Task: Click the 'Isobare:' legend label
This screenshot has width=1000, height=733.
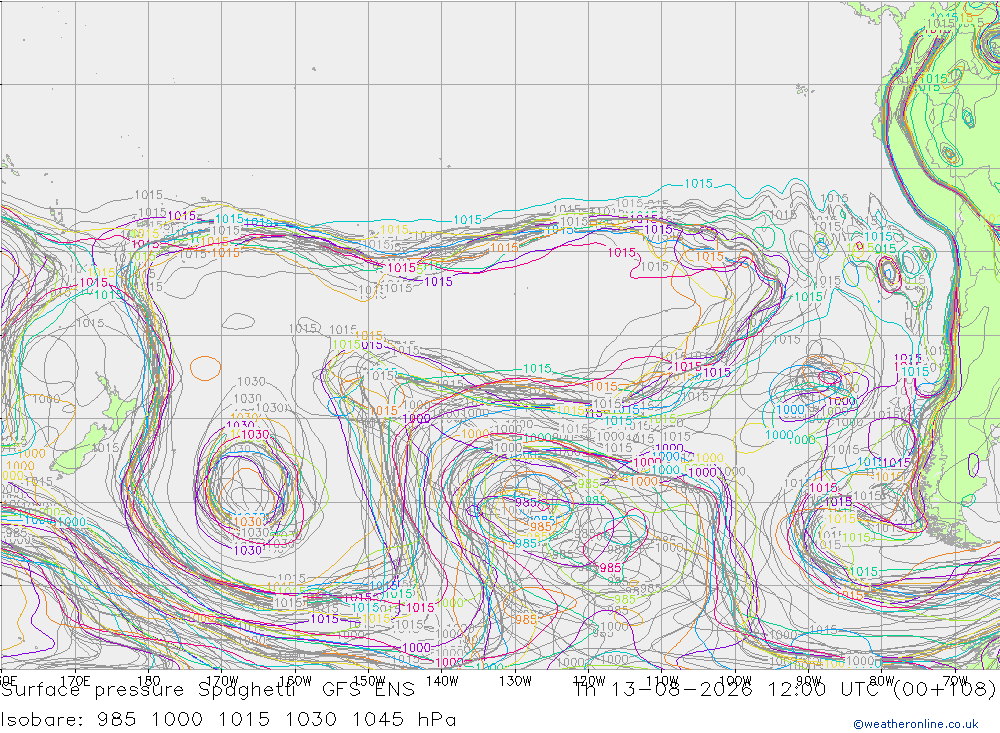Action: tap(42, 720)
